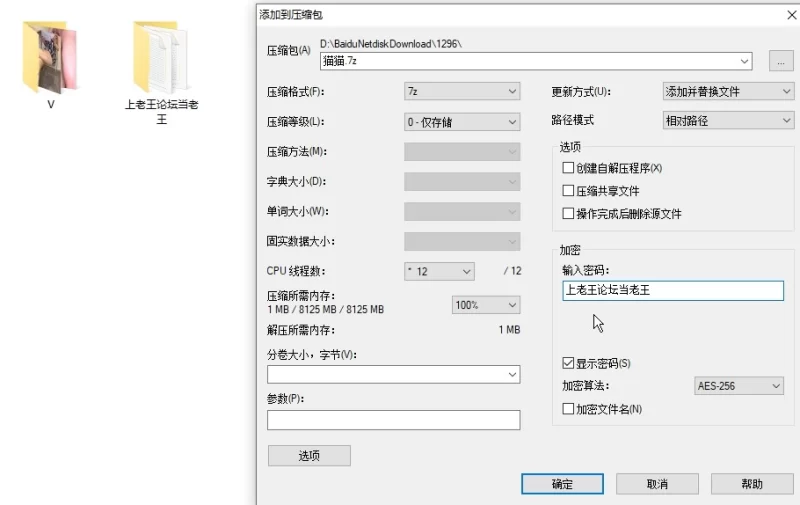Click the 固实数据大小 disabled dropdown
Screen dimensions: 800x505
(x=462, y=242)
